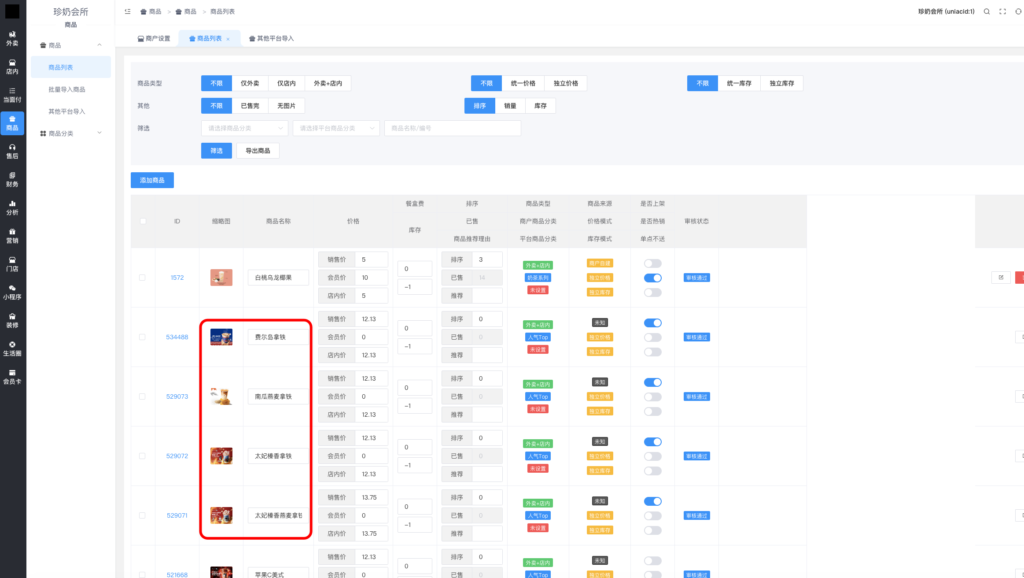1024x578 pixels.
Task: Open the 财务 finance sidebar icon
Action: coord(12,178)
